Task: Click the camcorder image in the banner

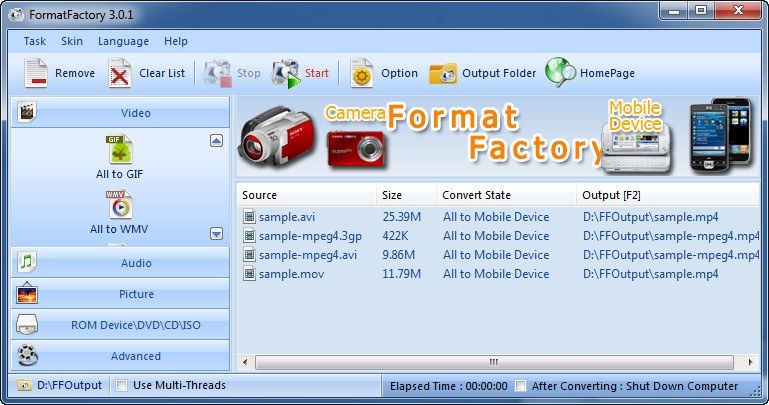Action: pyautogui.click(x=278, y=137)
